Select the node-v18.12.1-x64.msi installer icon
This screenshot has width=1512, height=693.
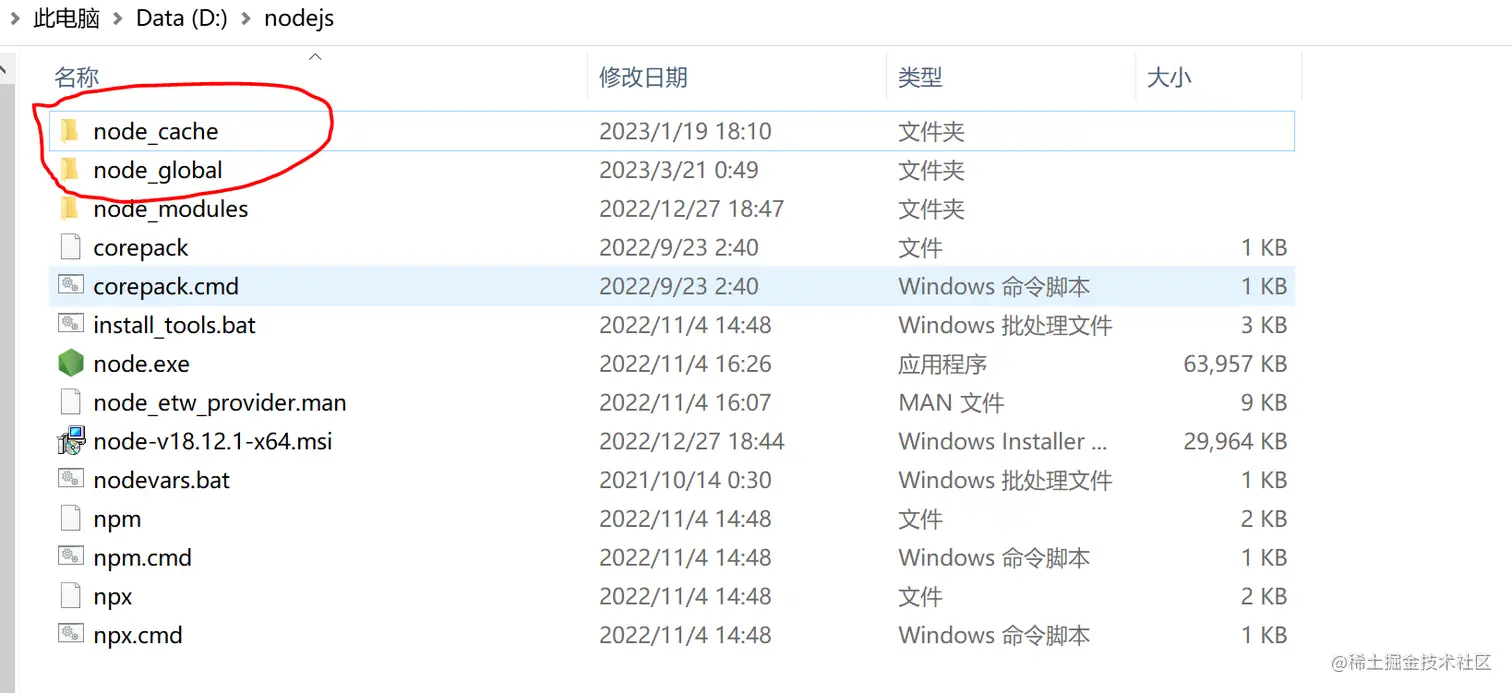click(x=69, y=440)
